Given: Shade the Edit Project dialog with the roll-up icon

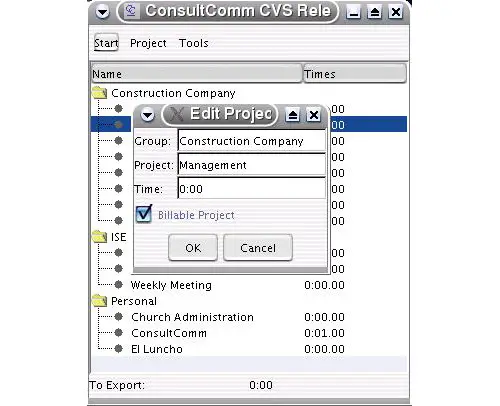Looking at the screenshot, I should pos(293,115).
